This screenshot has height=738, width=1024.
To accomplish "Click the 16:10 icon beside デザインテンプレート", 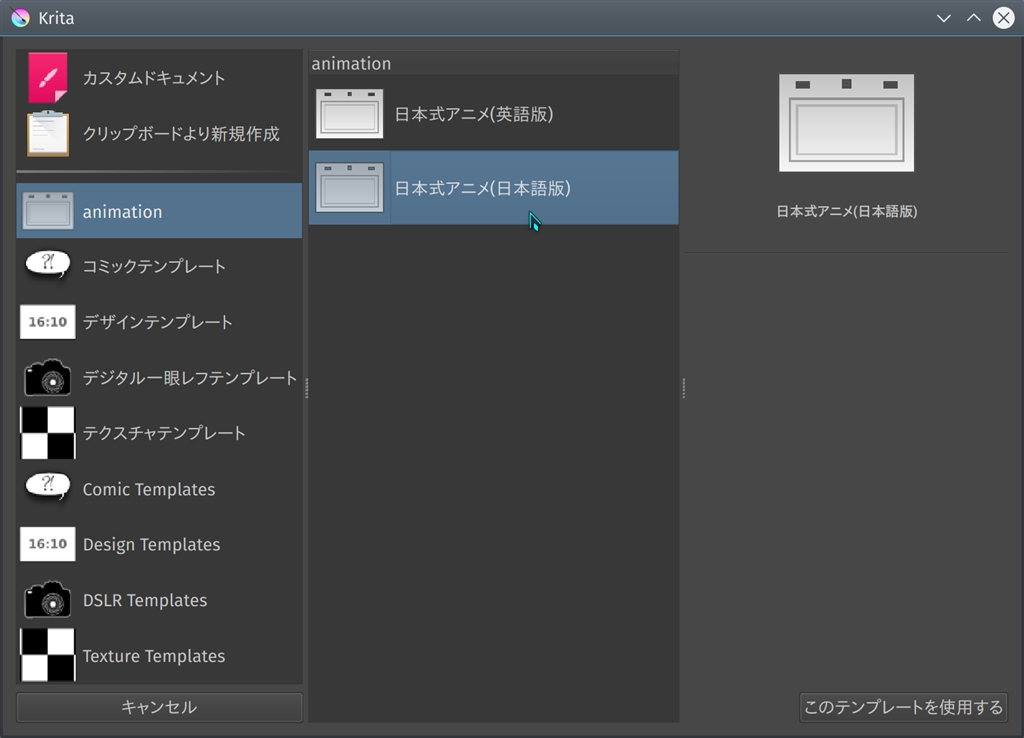I will [x=48, y=322].
